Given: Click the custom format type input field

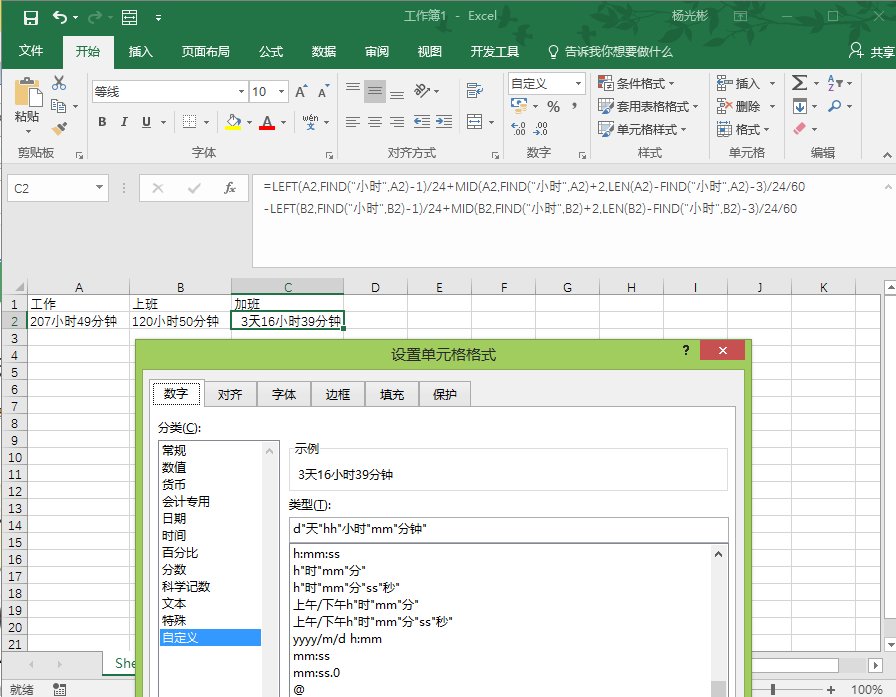Looking at the screenshot, I should (x=500, y=530).
